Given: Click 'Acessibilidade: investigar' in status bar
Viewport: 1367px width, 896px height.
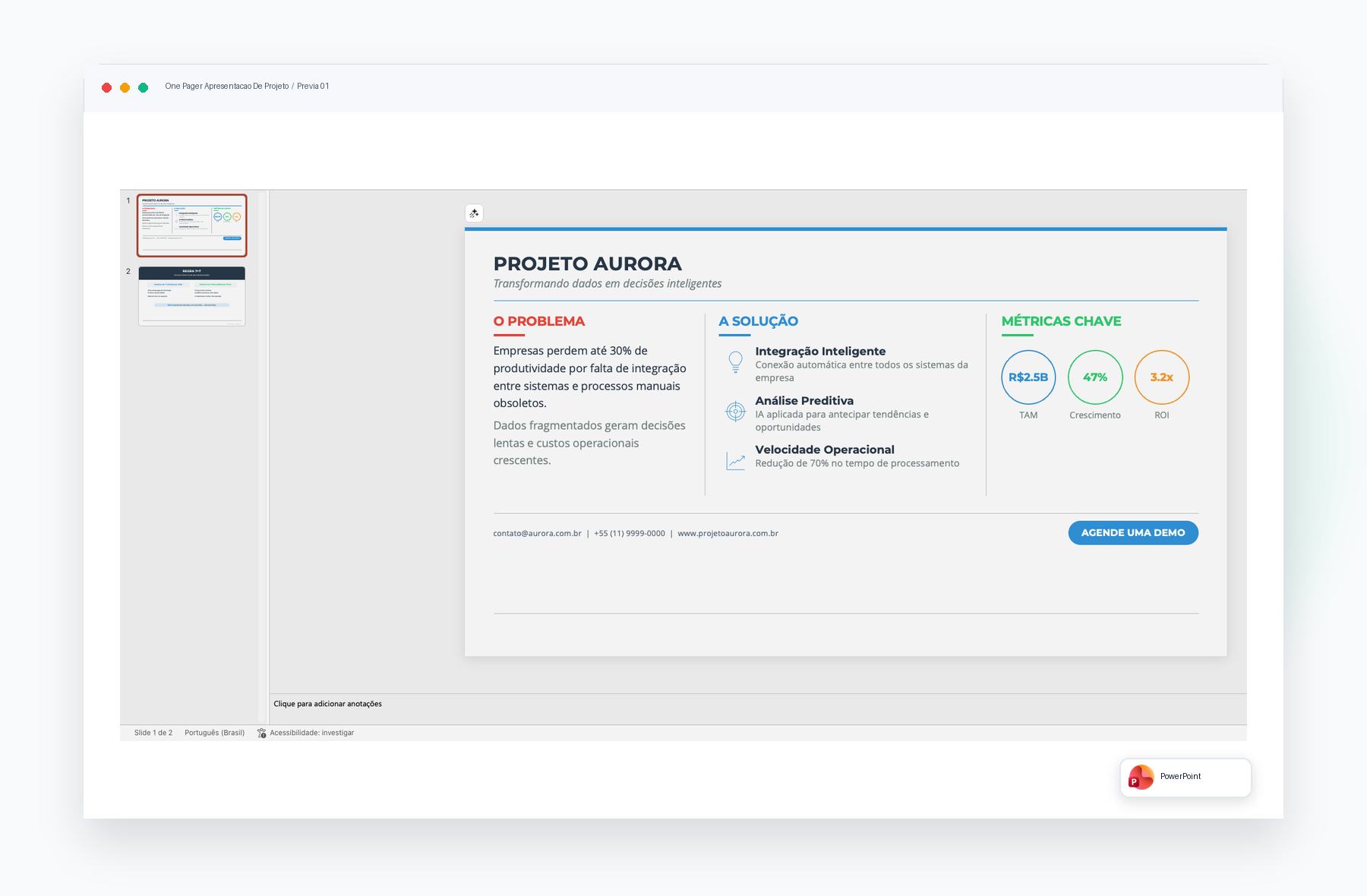Looking at the screenshot, I should pyautogui.click(x=312, y=733).
